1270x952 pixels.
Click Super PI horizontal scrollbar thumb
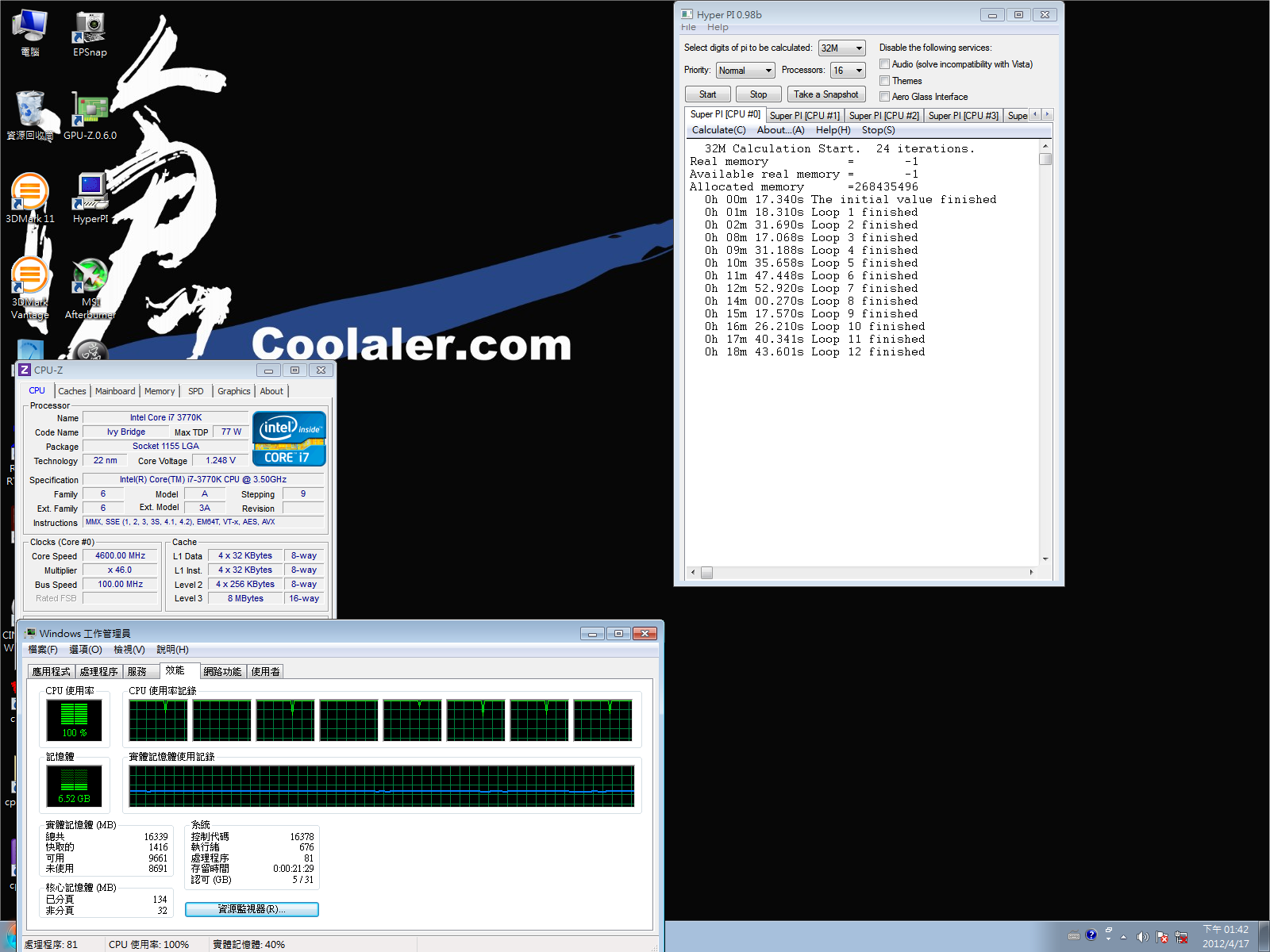[x=706, y=572]
